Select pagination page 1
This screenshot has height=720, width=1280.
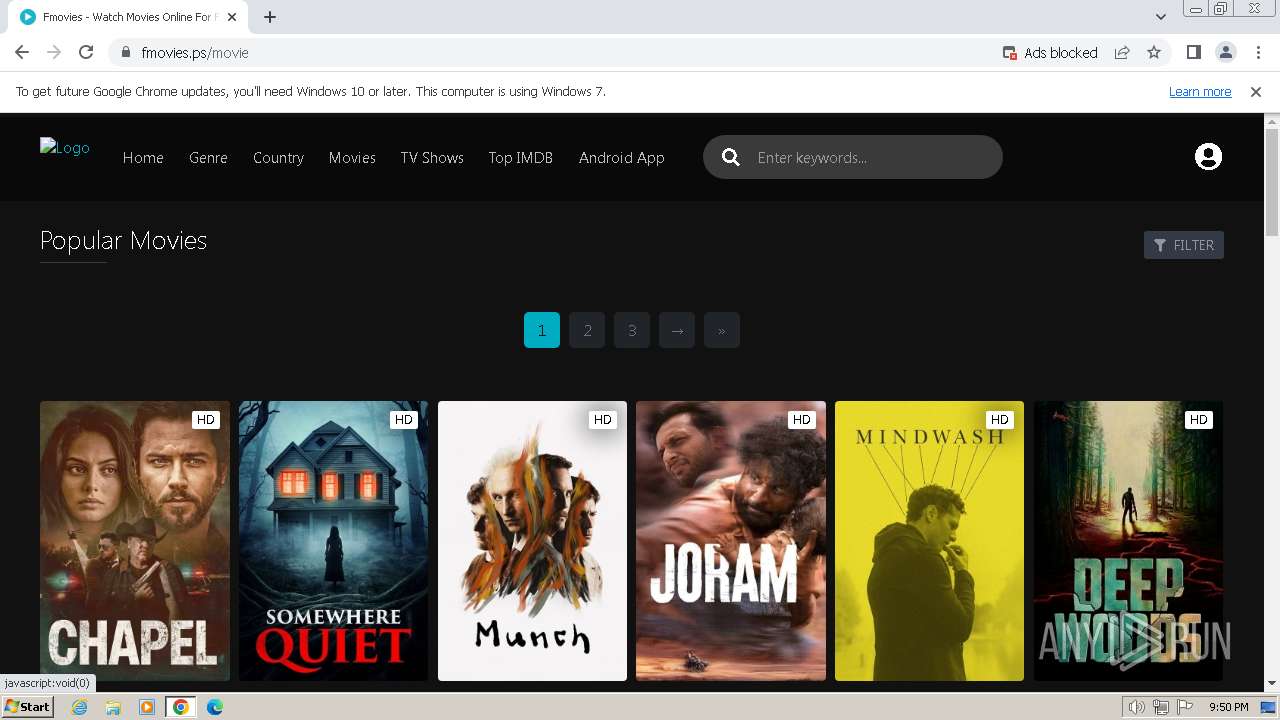pyautogui.click(x=542, y=330)
